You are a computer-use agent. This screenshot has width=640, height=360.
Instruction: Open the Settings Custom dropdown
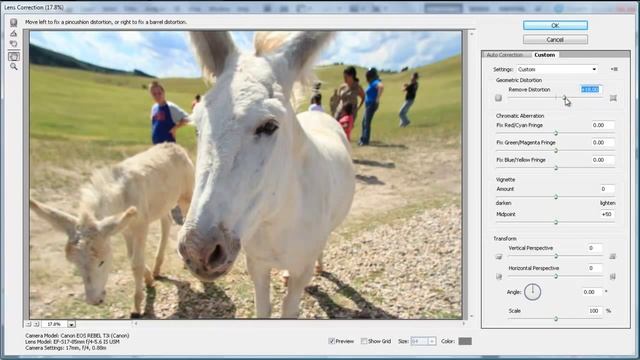coord(557,69)
